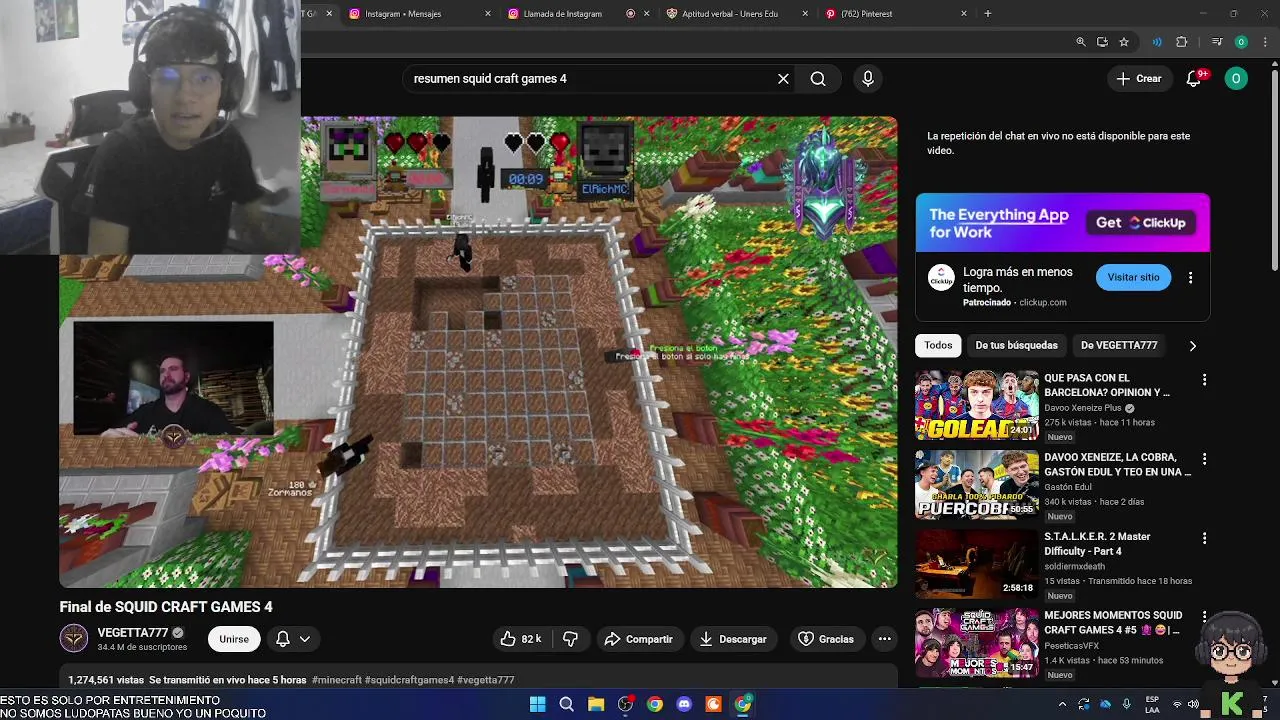Screen dimensions: 1280x720
Task: Open File Explorer from the taskbar
Action: 596,705
